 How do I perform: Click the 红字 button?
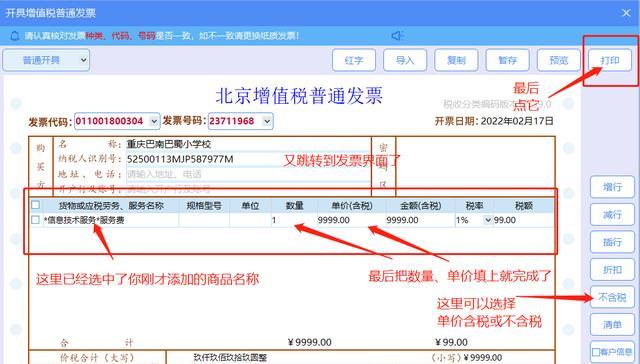coord(354,60)
